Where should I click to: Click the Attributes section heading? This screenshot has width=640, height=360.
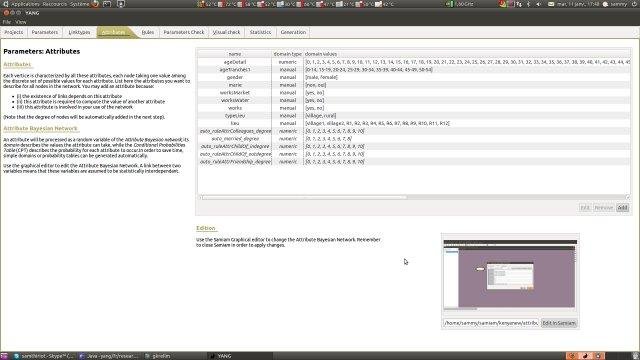(x=17, y=64)
